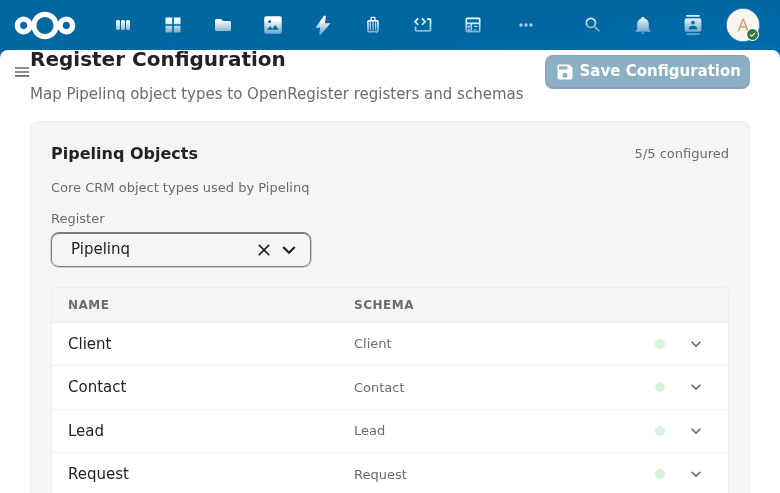This screenshot has width=780, height=493.
Task: Click the Contact row green status dot
Action: tap(660, 387)
